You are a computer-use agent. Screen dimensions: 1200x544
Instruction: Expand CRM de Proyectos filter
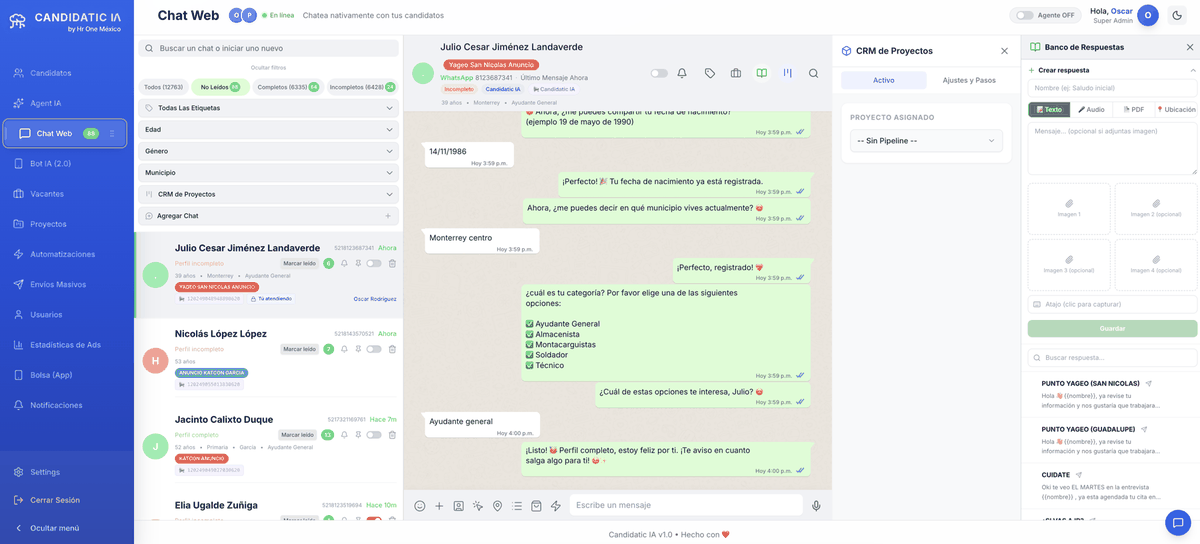tap(268, 194)
